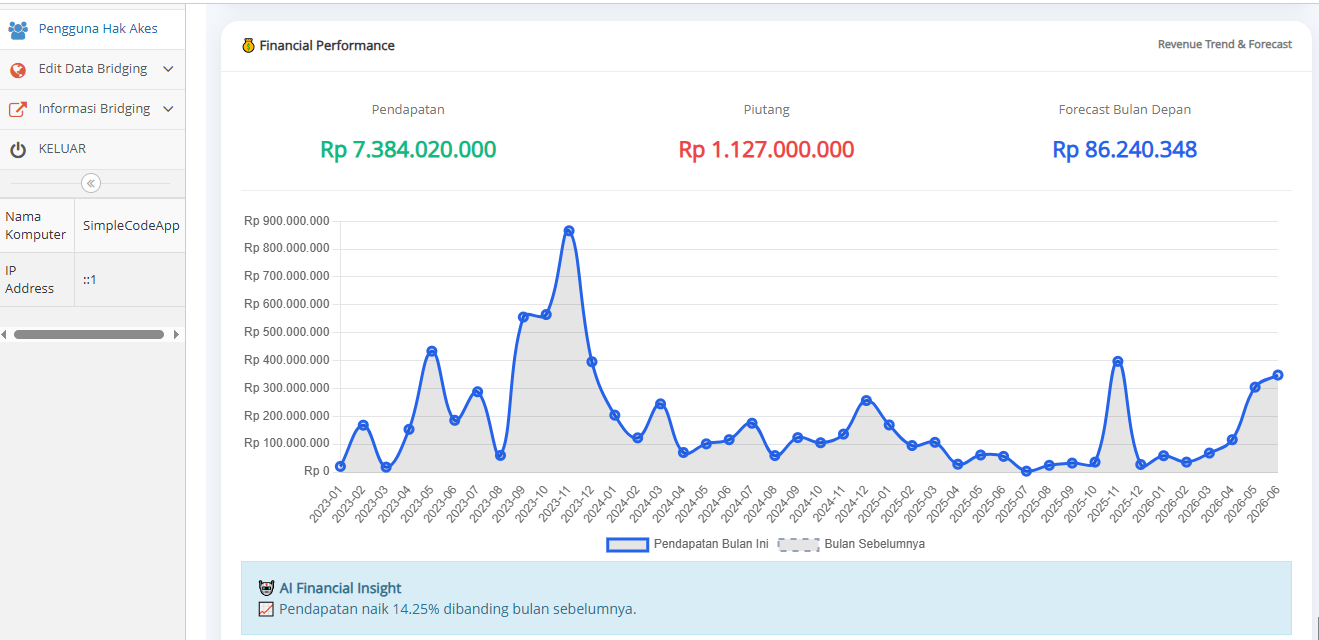
Task: Click the Revenue Trend & Forecast label
Action: tap(1225, 44)
